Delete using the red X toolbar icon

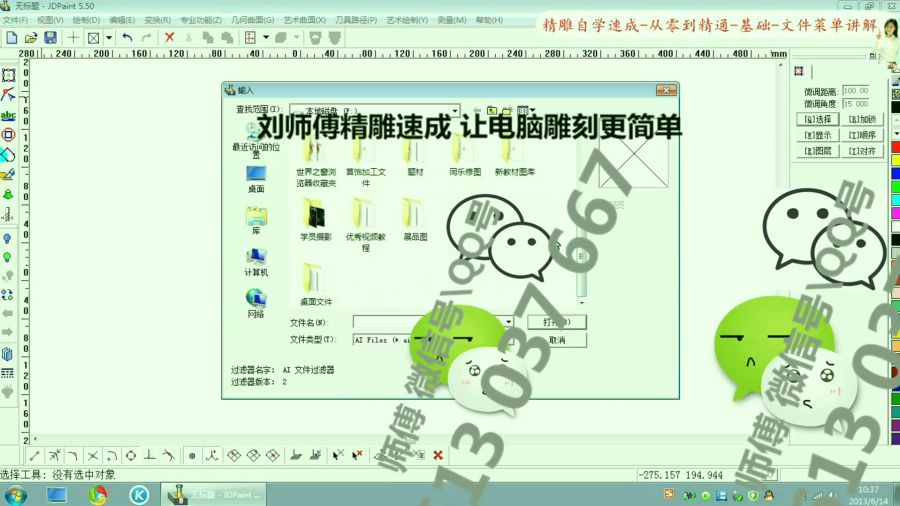(x=169, y=38)
